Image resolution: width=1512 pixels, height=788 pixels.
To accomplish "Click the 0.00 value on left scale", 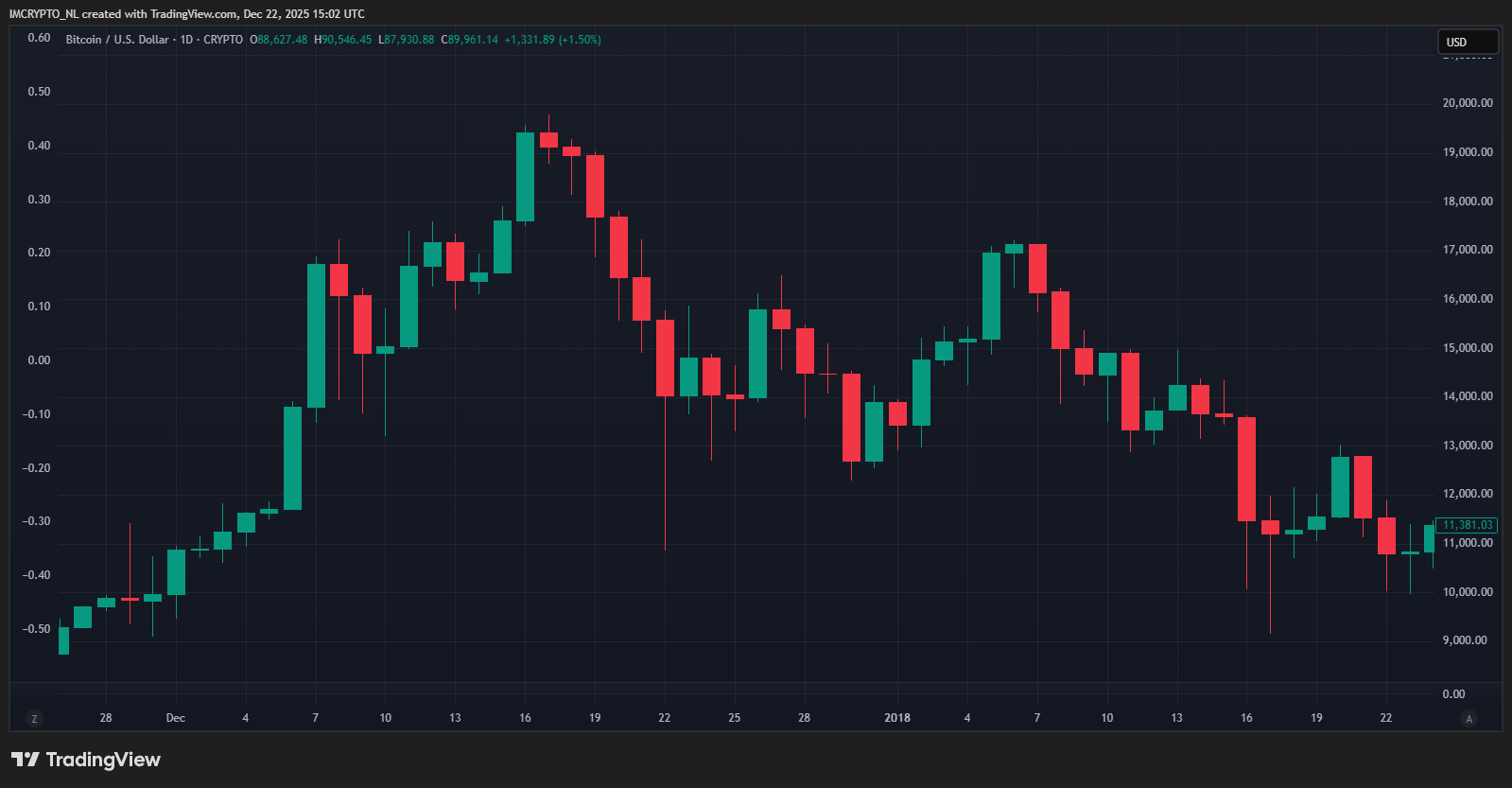I will point(39,360).
